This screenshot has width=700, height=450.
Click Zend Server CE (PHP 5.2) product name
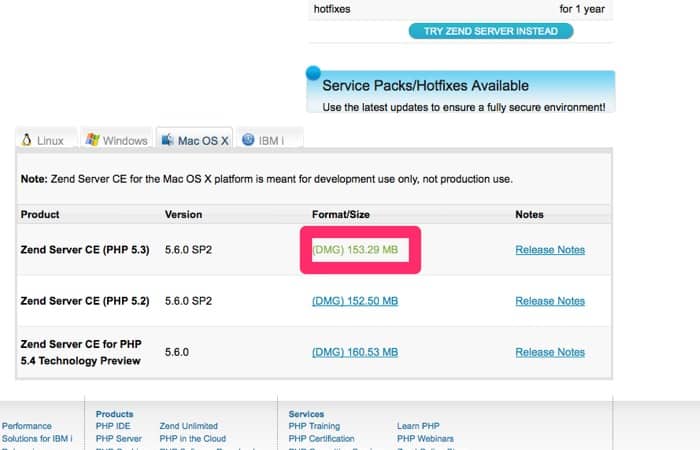pyautogui.click(x=85, y=301)
